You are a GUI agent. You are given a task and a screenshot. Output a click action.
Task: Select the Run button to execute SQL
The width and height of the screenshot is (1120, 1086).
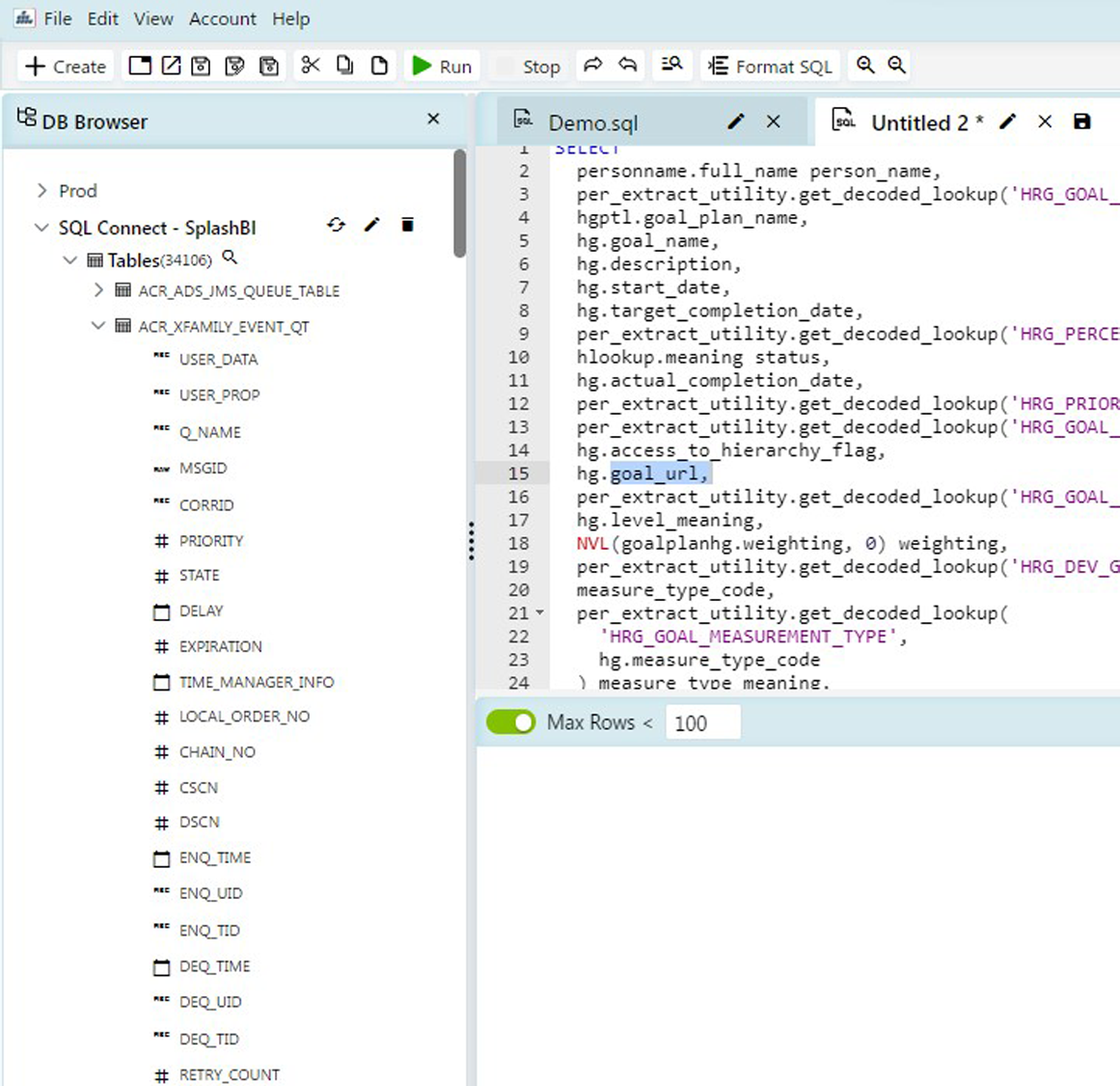point(443,66)
